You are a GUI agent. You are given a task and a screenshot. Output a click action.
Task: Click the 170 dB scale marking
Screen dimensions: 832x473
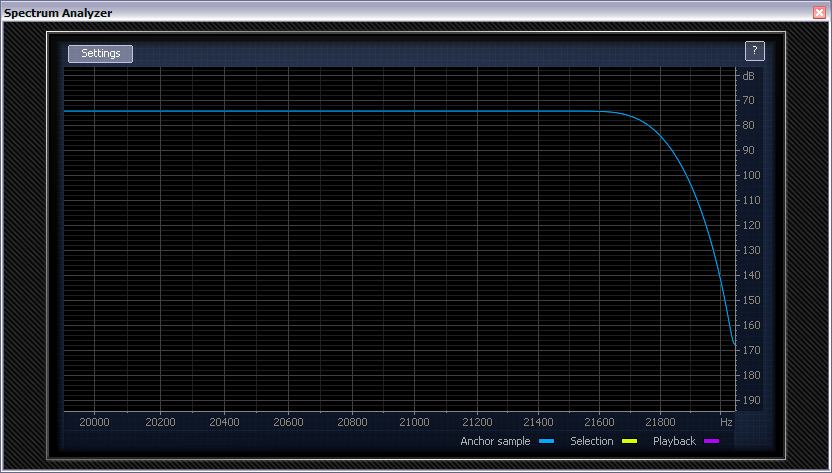748,351
